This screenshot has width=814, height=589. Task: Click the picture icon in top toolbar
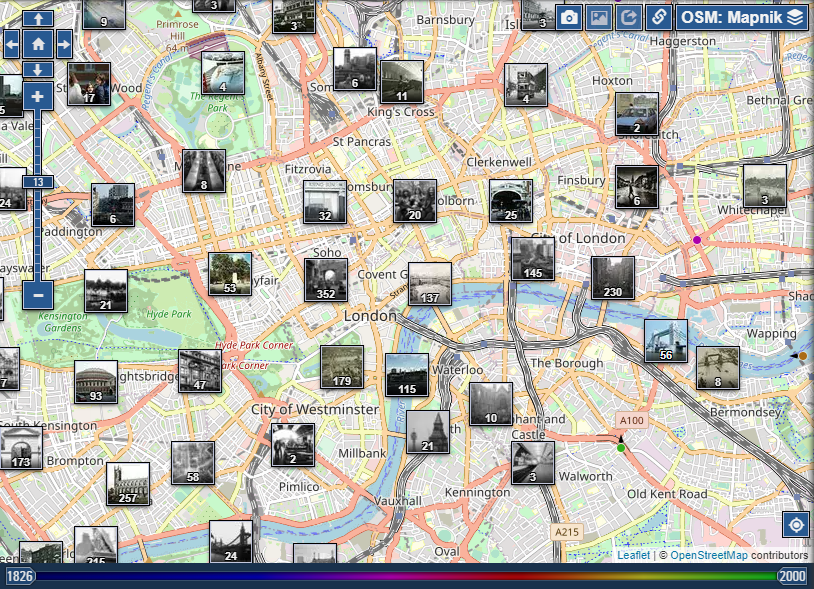(598, 17)
